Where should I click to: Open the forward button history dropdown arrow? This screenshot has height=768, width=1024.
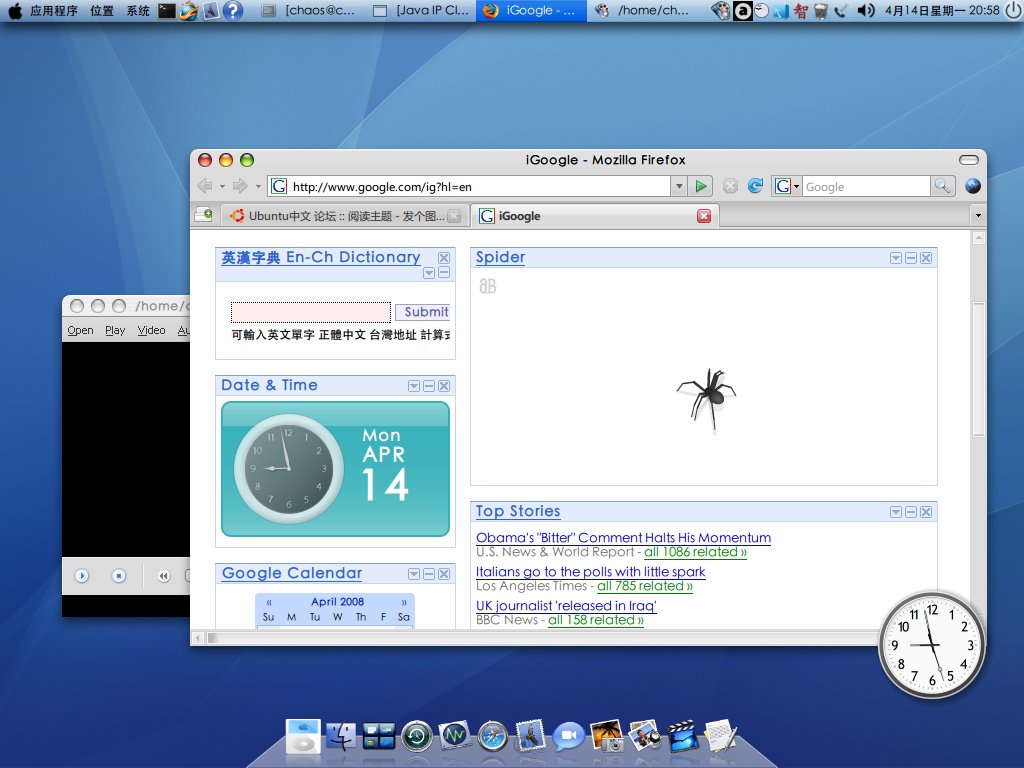click(x=257, y=187)
